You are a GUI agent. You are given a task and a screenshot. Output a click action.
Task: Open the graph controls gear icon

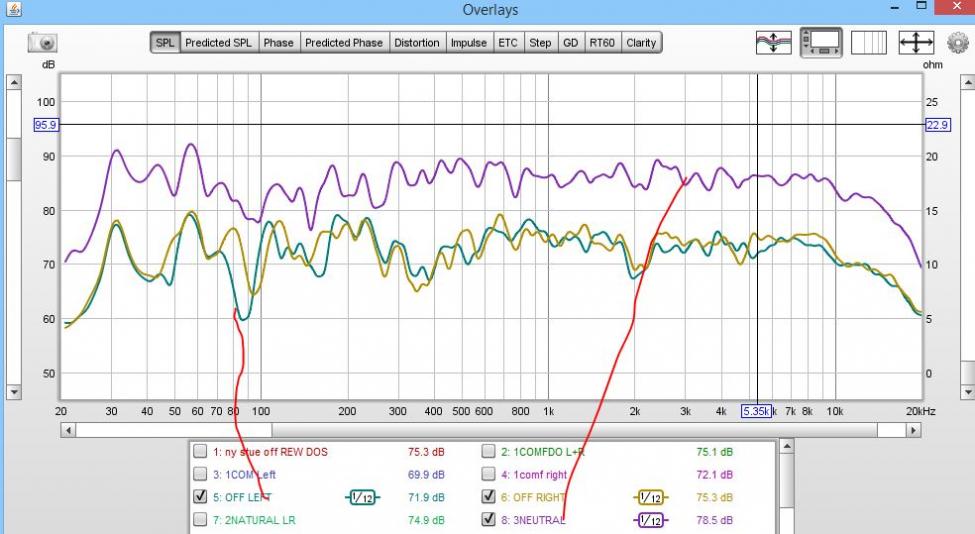tap(958, 43)
